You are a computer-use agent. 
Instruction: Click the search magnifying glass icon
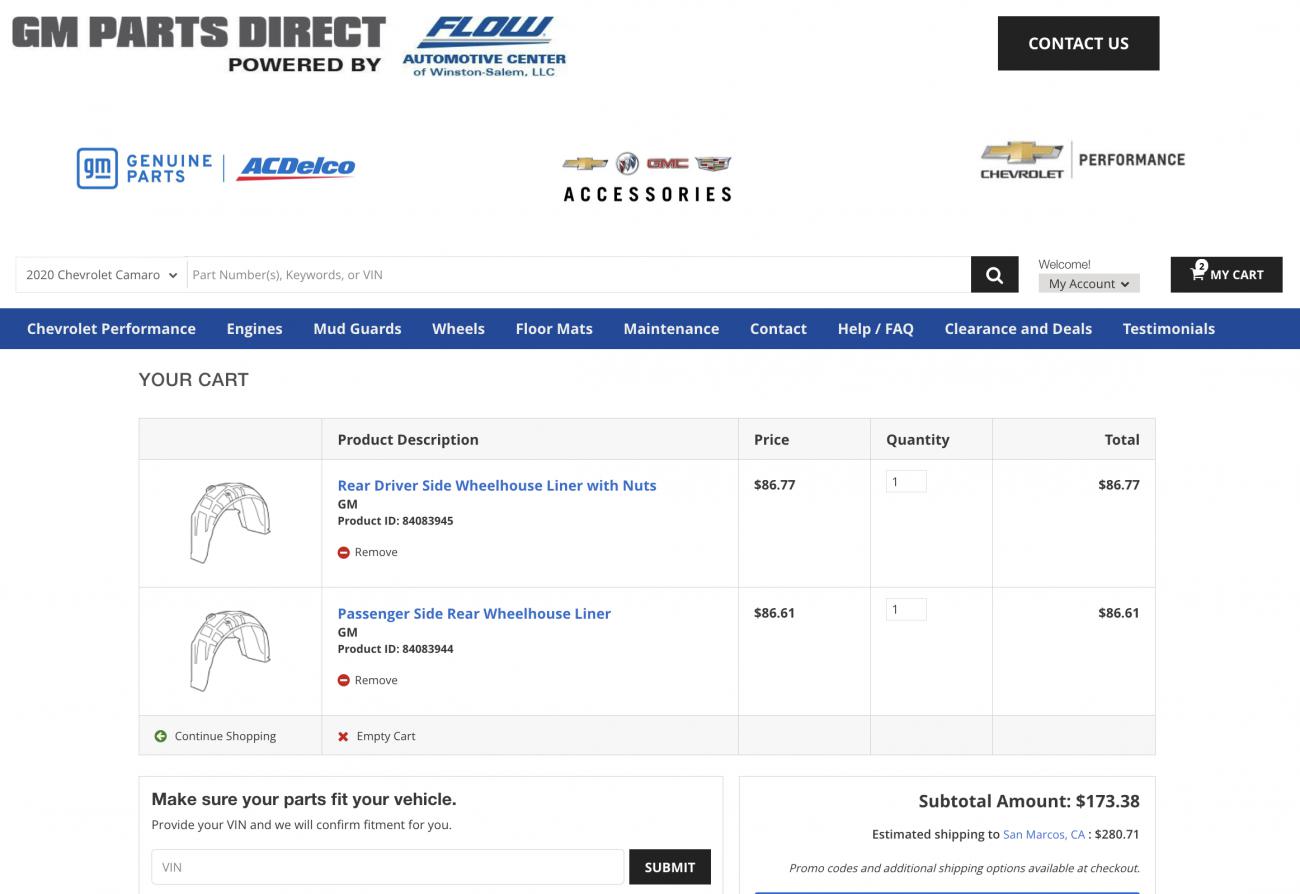(x=994, y=275)
